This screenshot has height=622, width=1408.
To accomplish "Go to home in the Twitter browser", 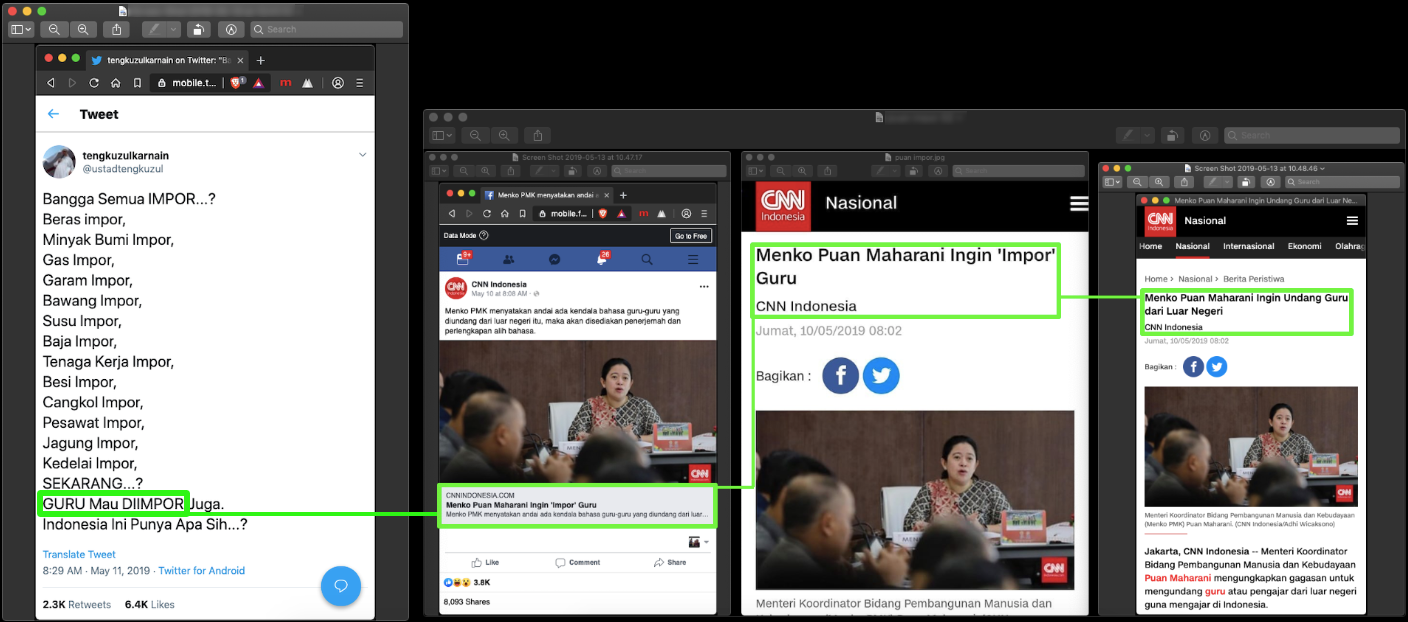I will 115,83.
